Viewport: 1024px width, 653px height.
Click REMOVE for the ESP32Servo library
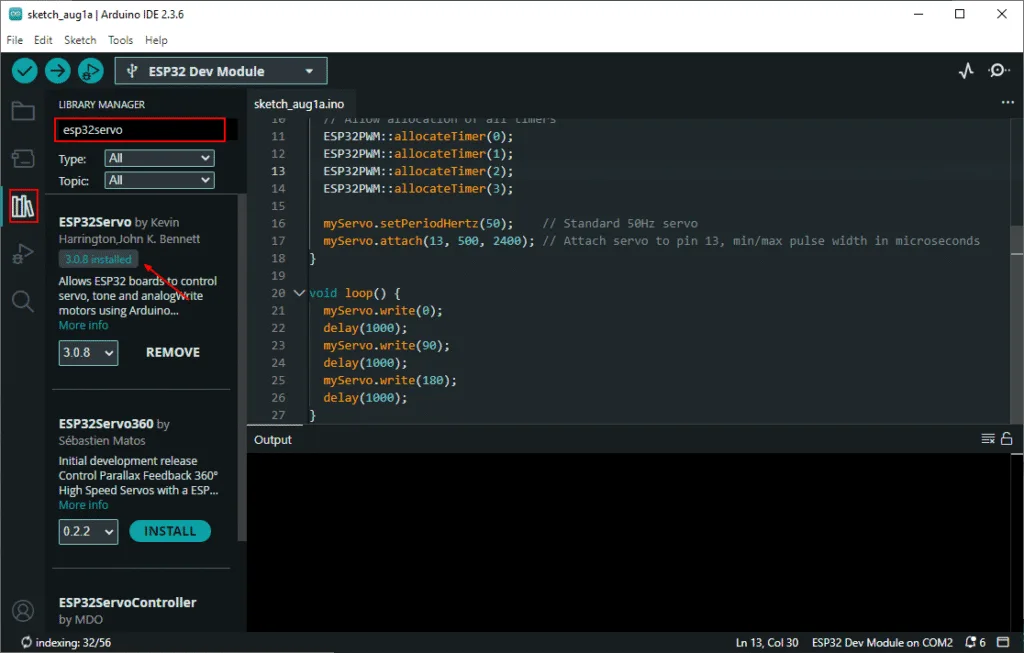(173, 353)
